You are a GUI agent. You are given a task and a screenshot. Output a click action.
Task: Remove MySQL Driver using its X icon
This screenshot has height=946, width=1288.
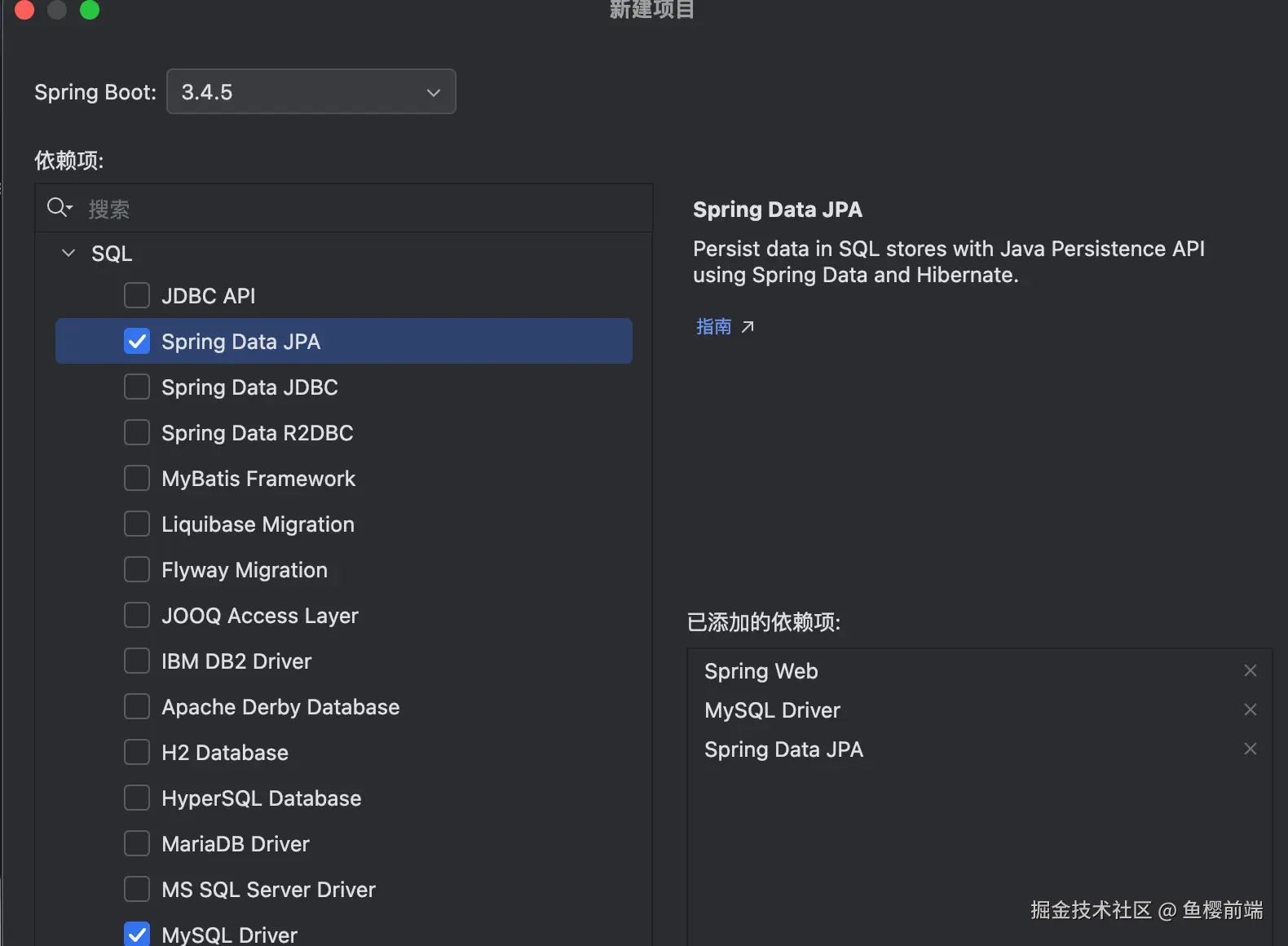click(x=1250, y=709)
